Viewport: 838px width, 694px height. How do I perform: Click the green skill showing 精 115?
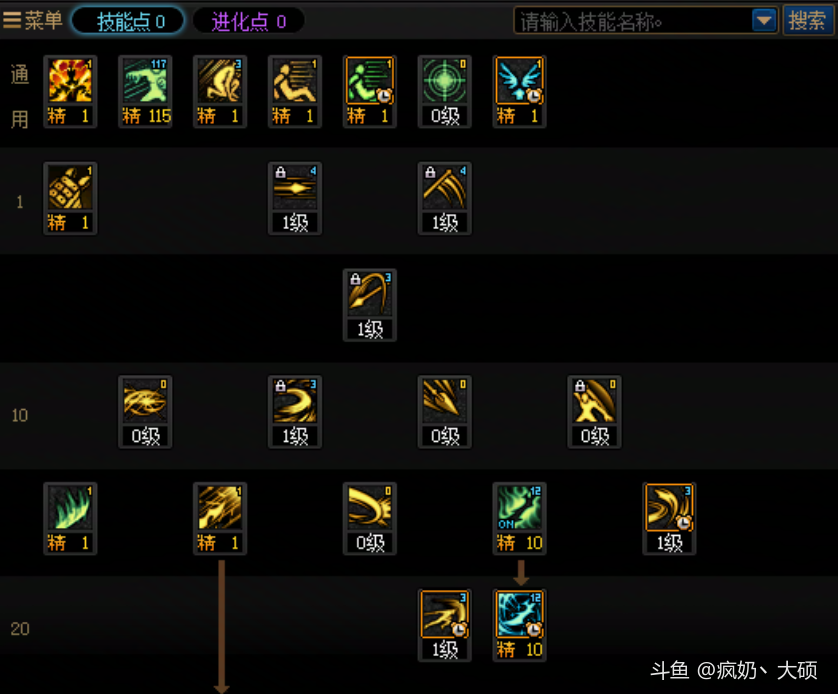pos(145,91)
